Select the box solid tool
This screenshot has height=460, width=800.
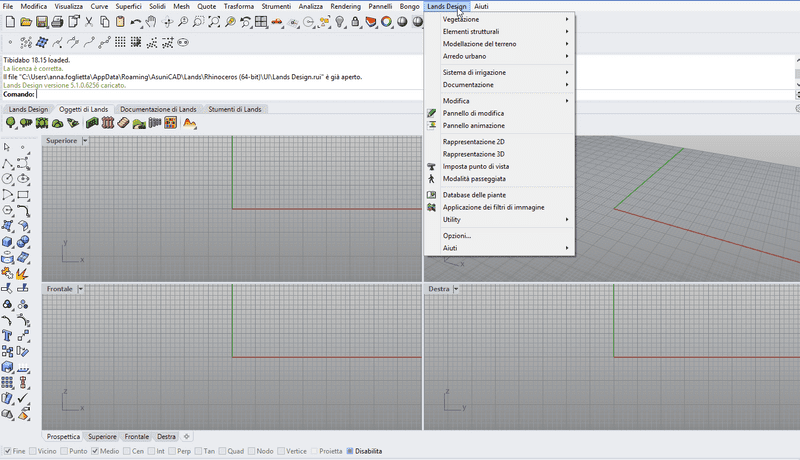tap(7, 241)
